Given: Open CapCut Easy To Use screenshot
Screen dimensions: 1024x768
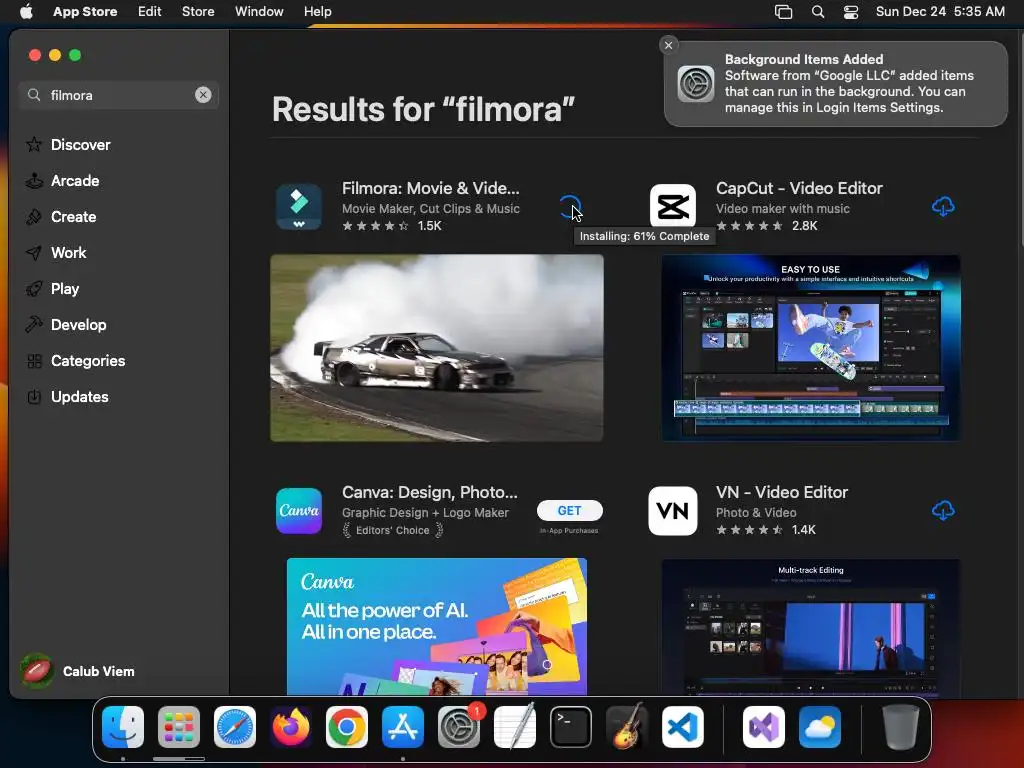Looking at the screenshot, I should point(810,348).
